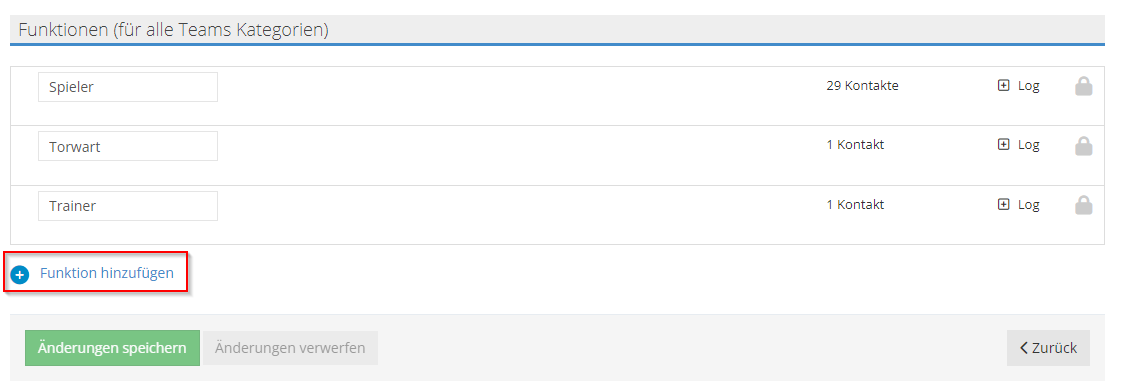Expand the Log plus icon for Spieler

[1004, 86]
